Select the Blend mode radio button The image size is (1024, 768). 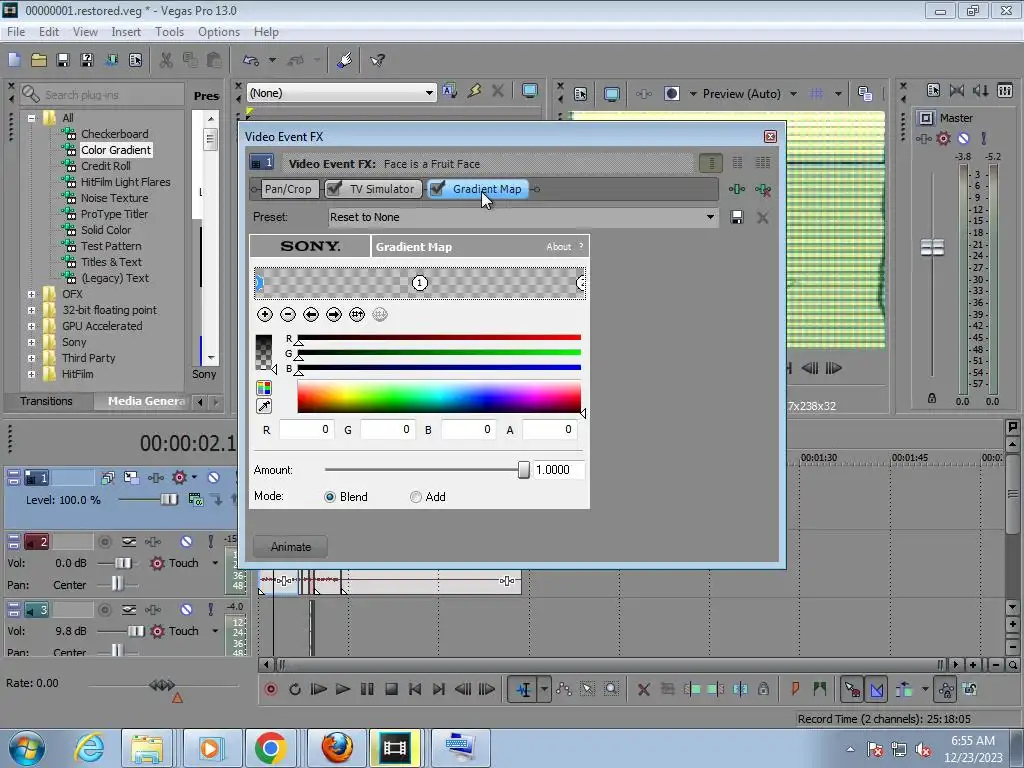point(330,497)
